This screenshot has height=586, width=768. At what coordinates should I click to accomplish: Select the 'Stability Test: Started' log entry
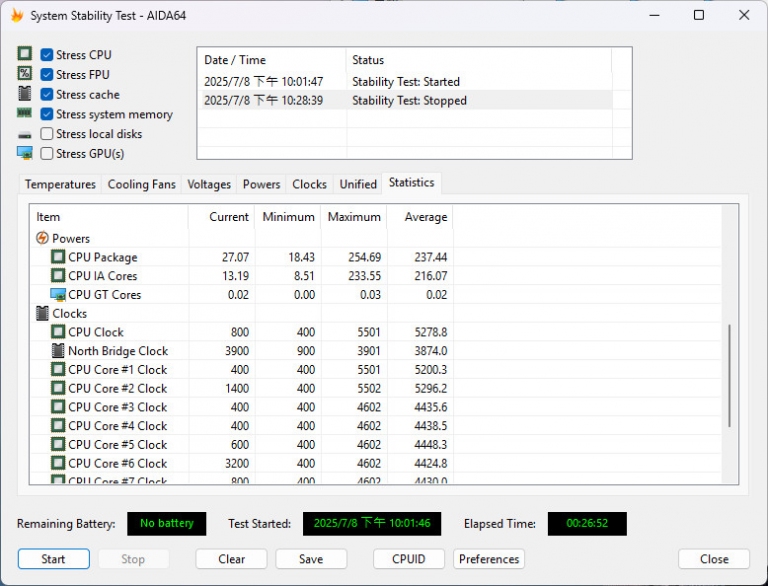(406, 81)
